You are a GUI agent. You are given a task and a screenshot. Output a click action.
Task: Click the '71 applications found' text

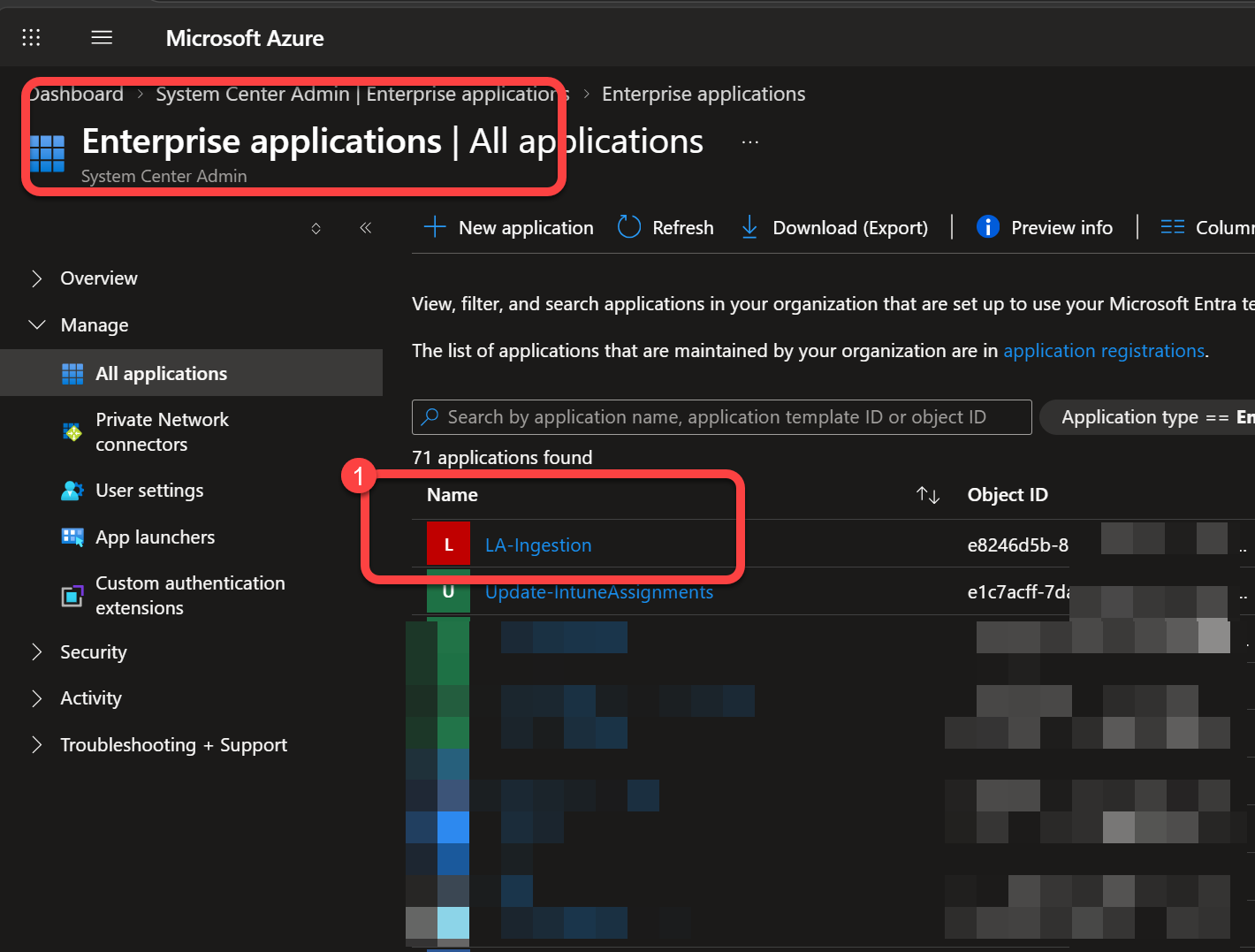pos(502,458)
